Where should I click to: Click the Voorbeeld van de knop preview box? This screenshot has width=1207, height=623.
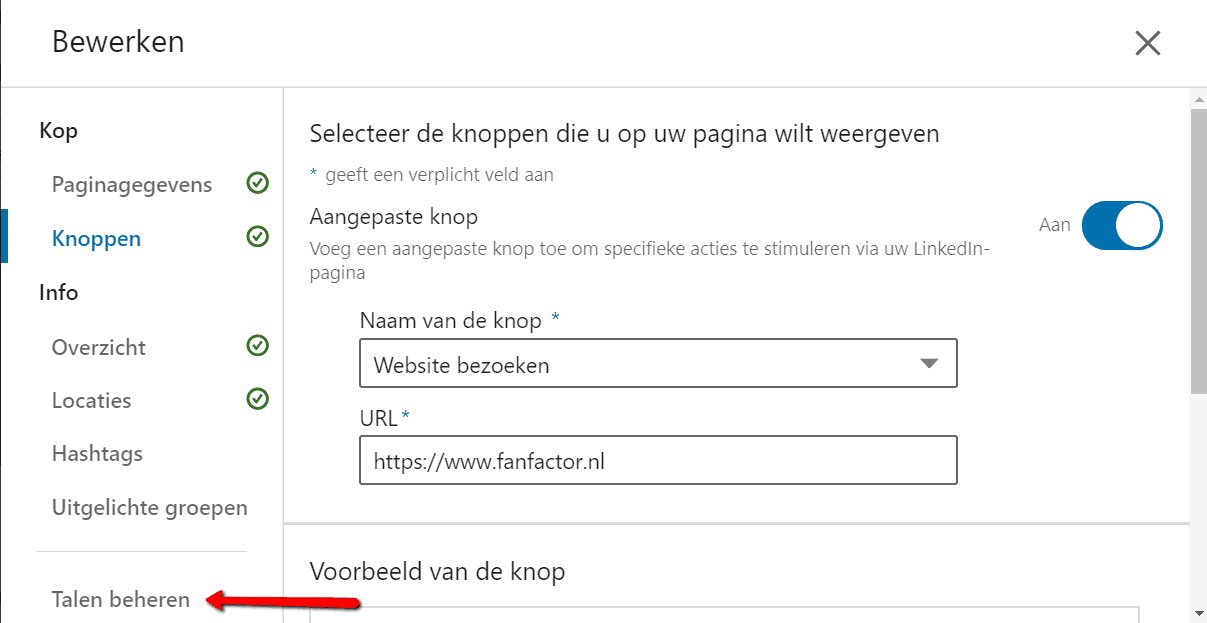[x=724, y=614]
